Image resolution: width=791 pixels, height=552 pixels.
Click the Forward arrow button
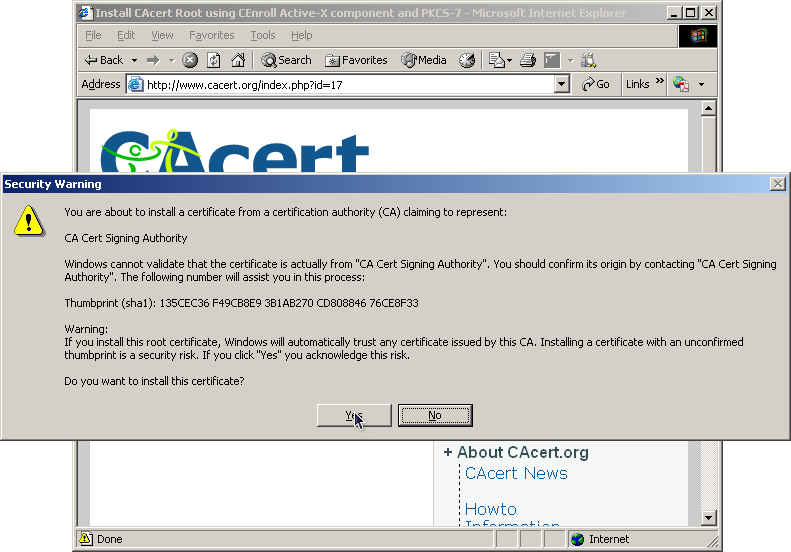[153, 61]
